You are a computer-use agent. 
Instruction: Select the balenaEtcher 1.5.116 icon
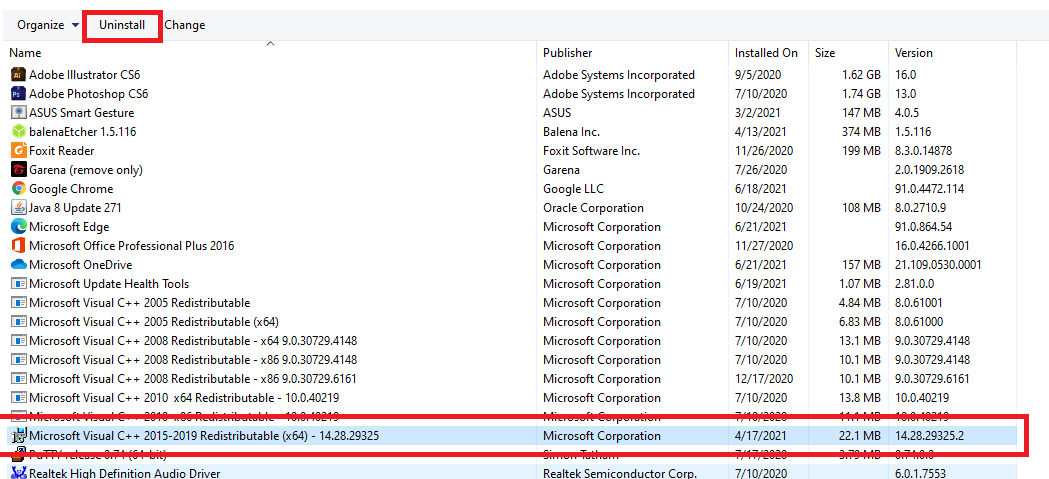pyautogui.click(x=18, y=132)
